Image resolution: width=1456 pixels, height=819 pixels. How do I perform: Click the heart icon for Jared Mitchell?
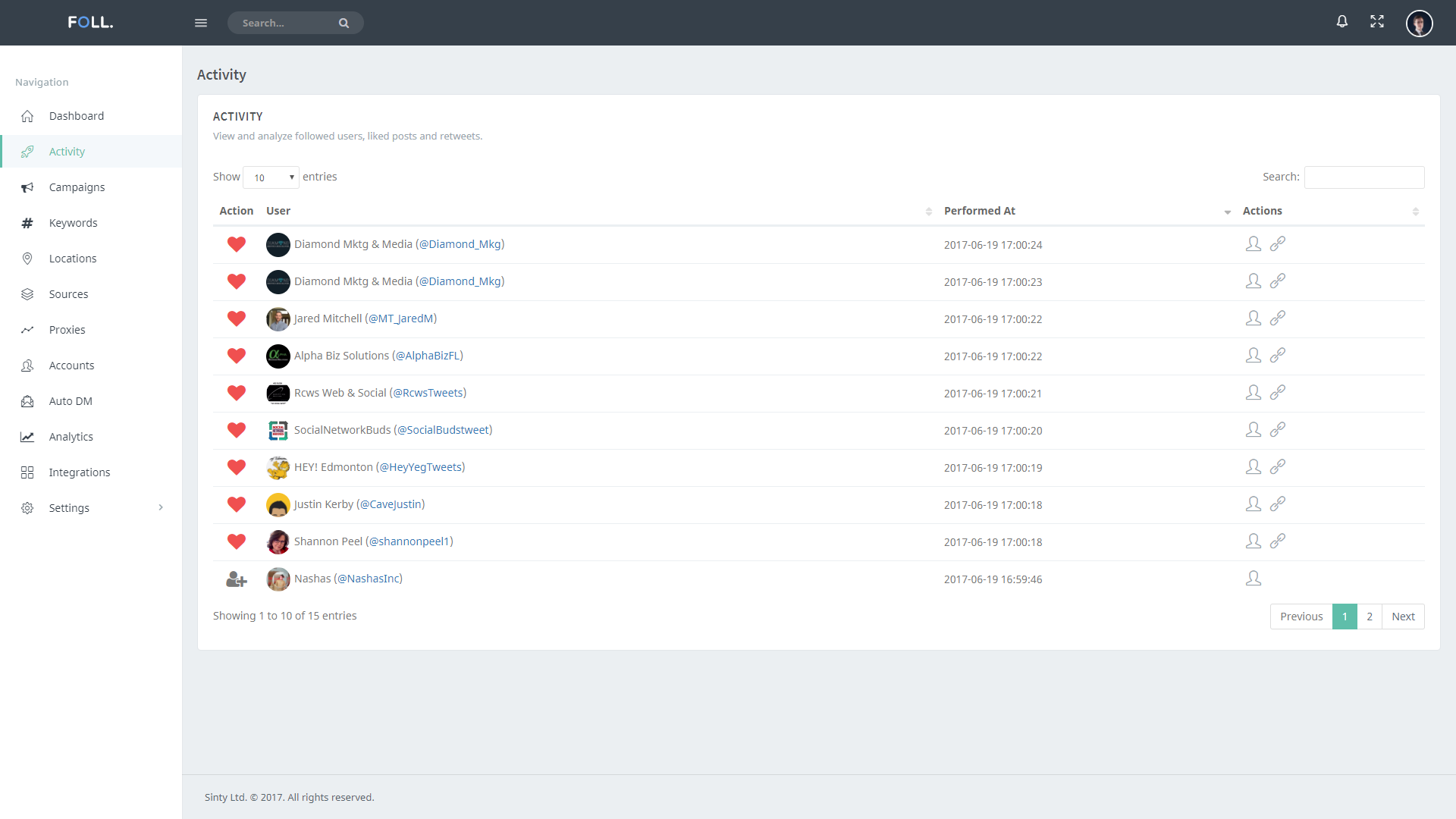[x=237, y=318]
